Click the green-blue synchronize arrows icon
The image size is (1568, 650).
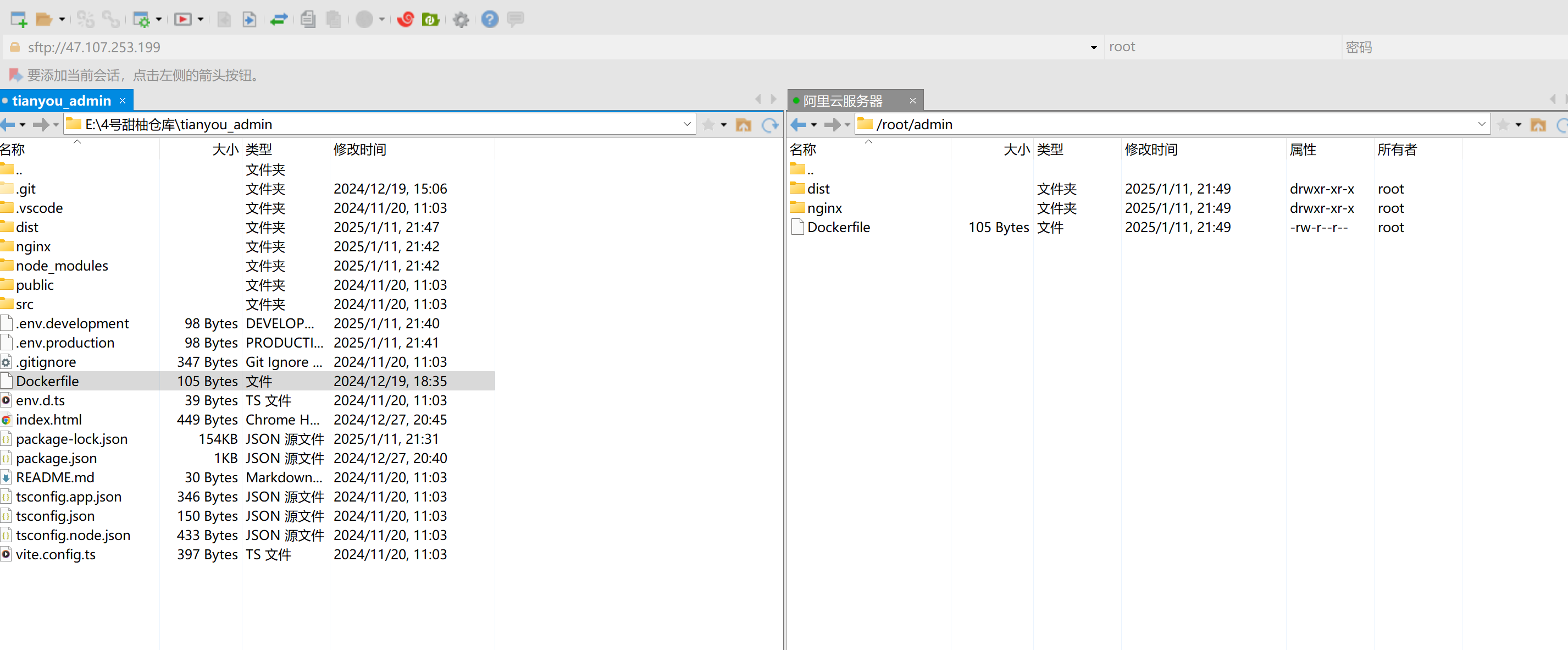pyautogui.click(x=279, y=19)
